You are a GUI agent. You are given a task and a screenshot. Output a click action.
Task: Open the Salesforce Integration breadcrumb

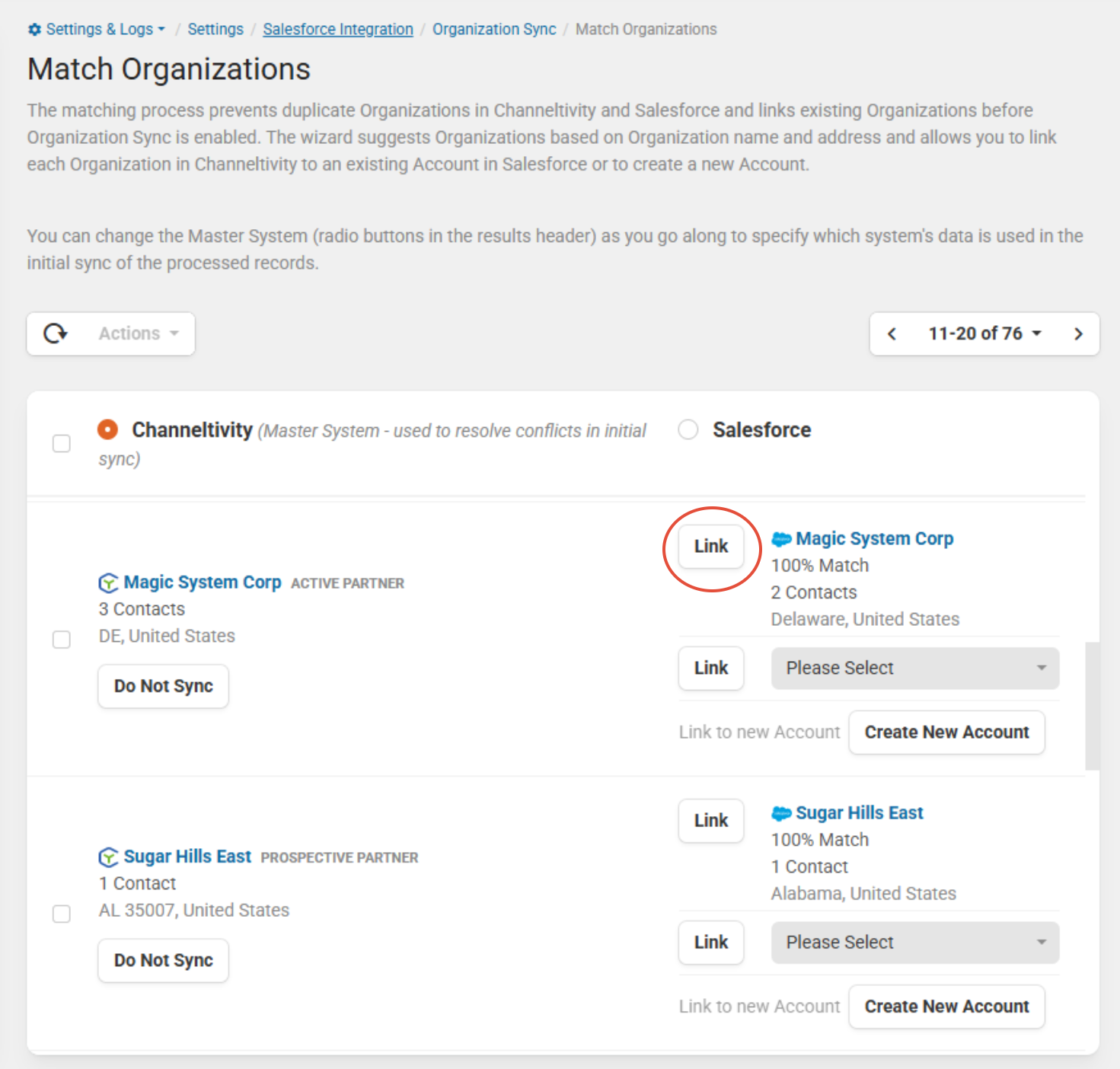click(338, 29)
